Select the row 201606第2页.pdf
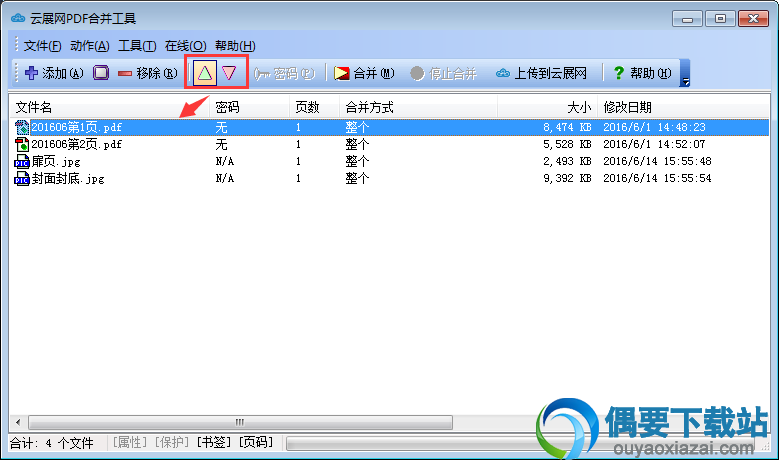Screen dimensions: 779x460 [390, 145]
